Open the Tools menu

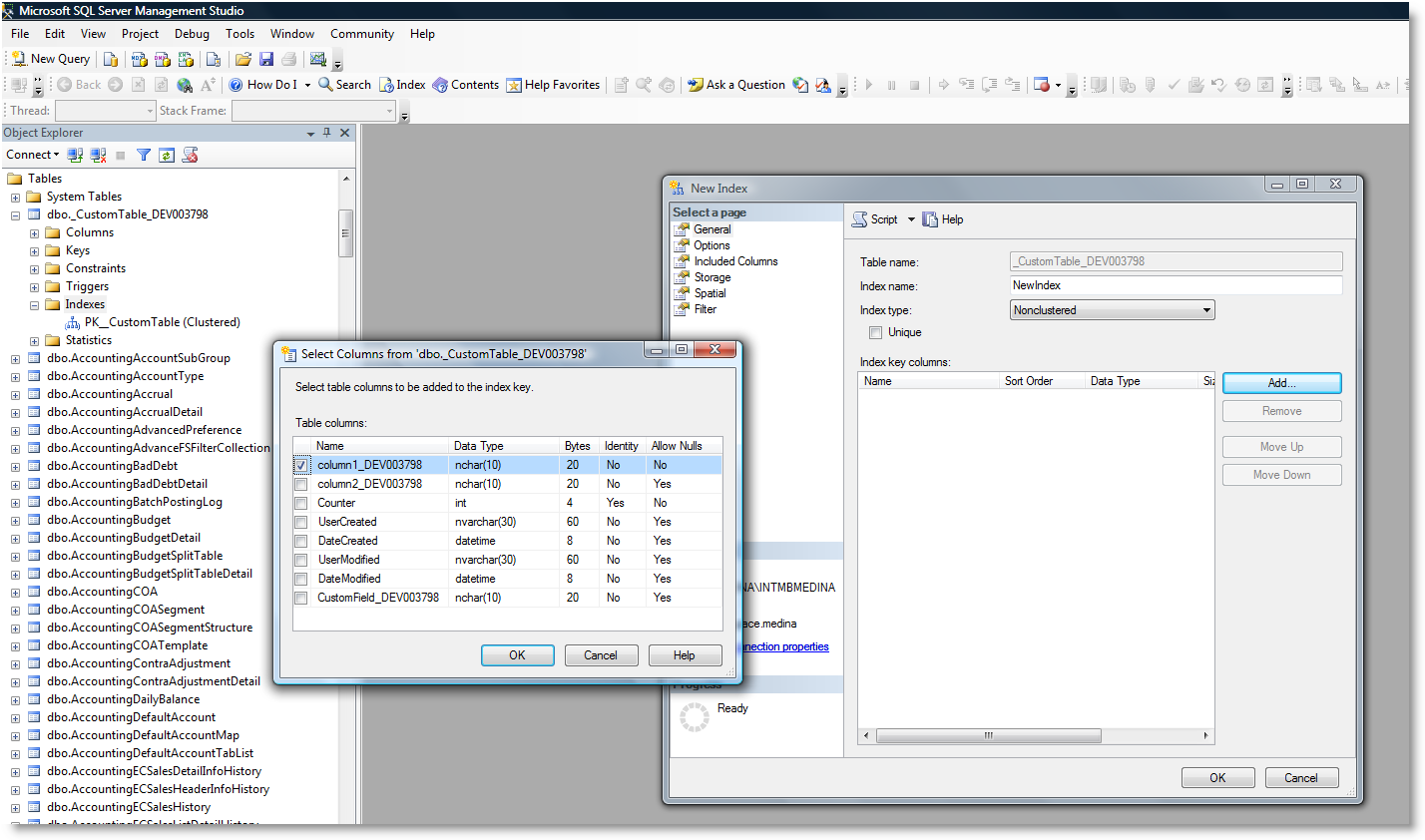click(239, 34)
